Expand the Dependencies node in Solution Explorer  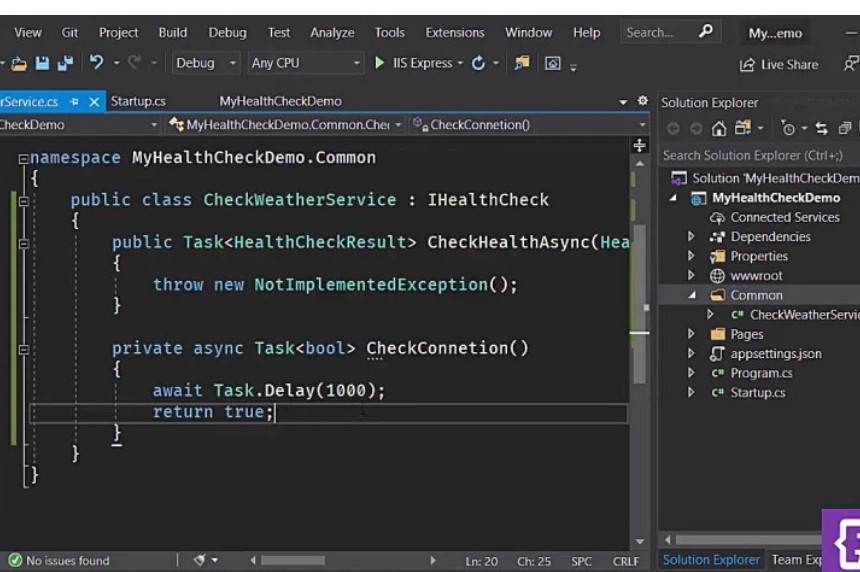pyautogui.click(x=691, y=237)
